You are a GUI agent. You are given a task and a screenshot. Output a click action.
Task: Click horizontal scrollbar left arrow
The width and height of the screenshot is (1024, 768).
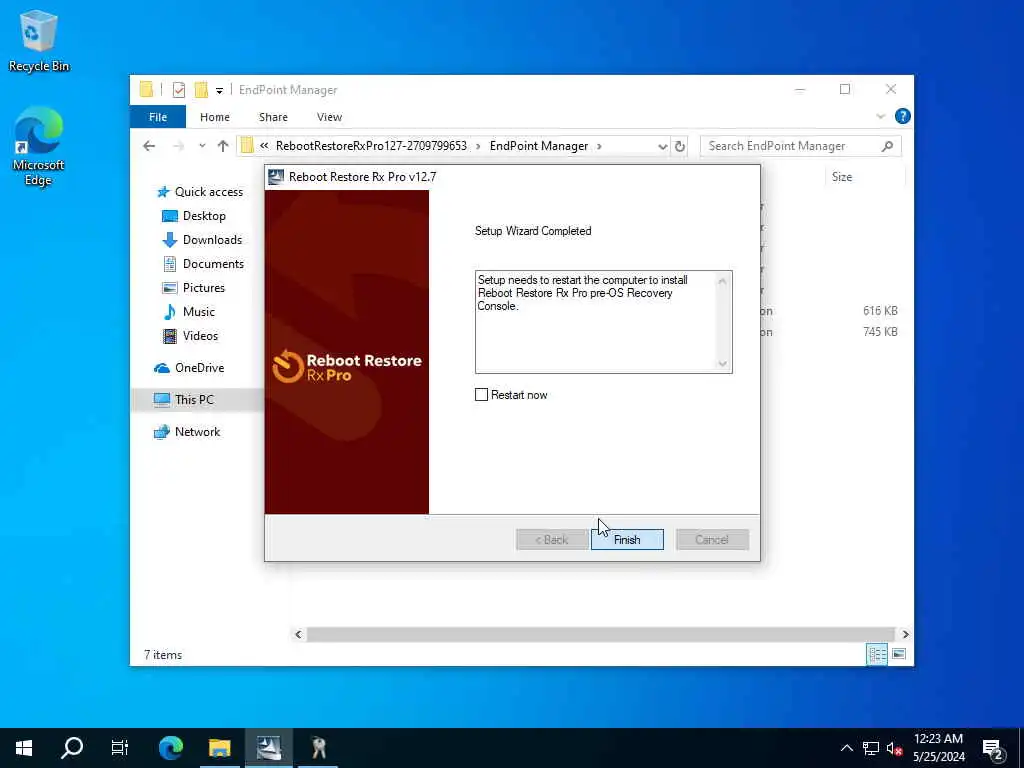pyautogui.click(x=298, y=634)
